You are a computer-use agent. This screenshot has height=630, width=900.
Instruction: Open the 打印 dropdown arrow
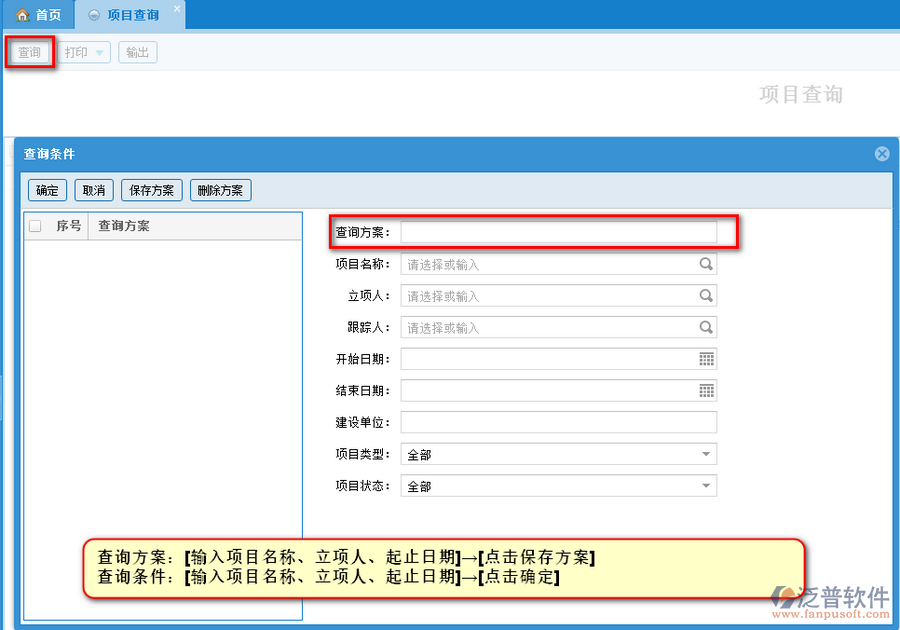click(x=100, y=53)
